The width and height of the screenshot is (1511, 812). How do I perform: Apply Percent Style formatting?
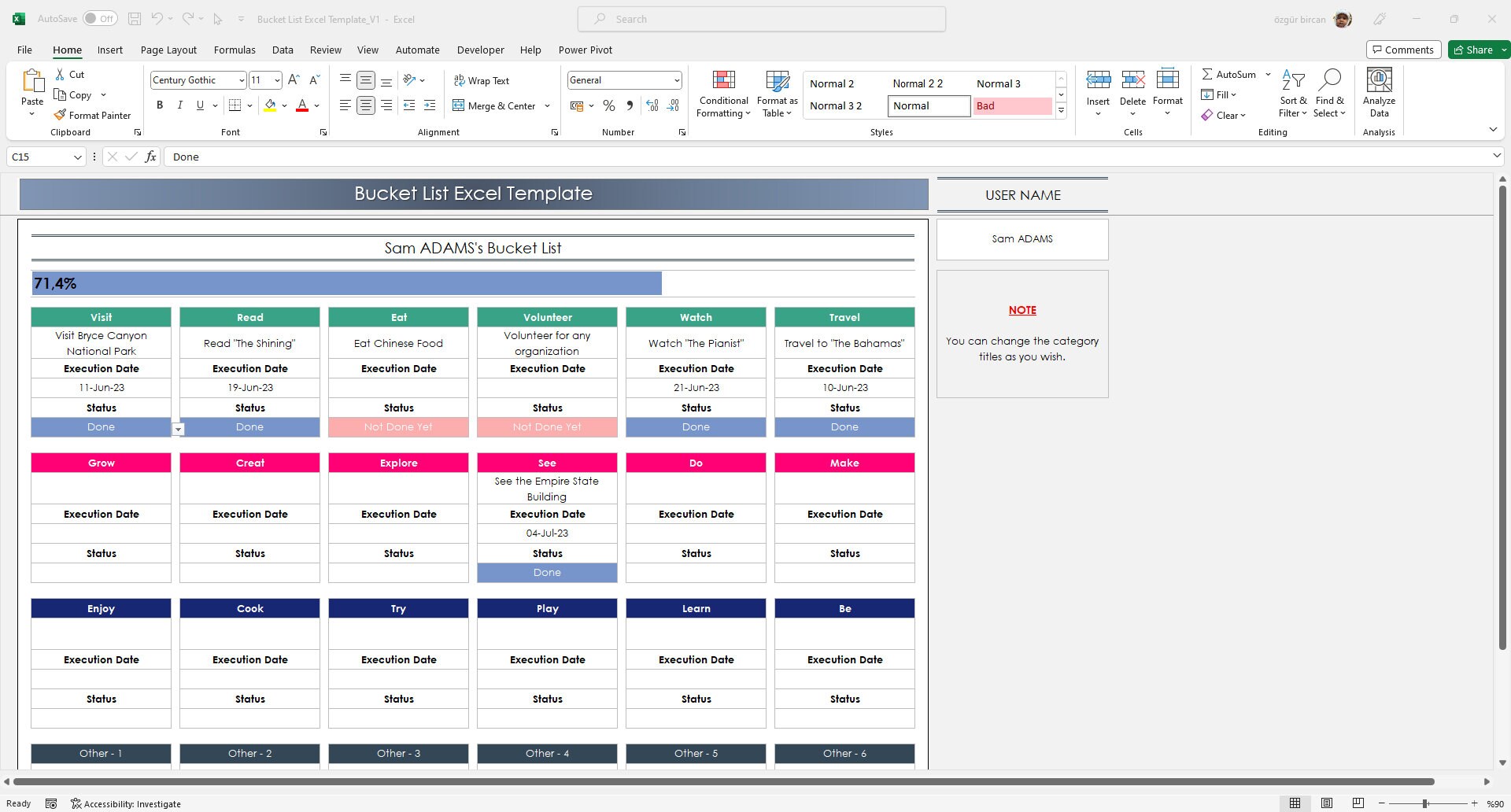pos(608,105)
